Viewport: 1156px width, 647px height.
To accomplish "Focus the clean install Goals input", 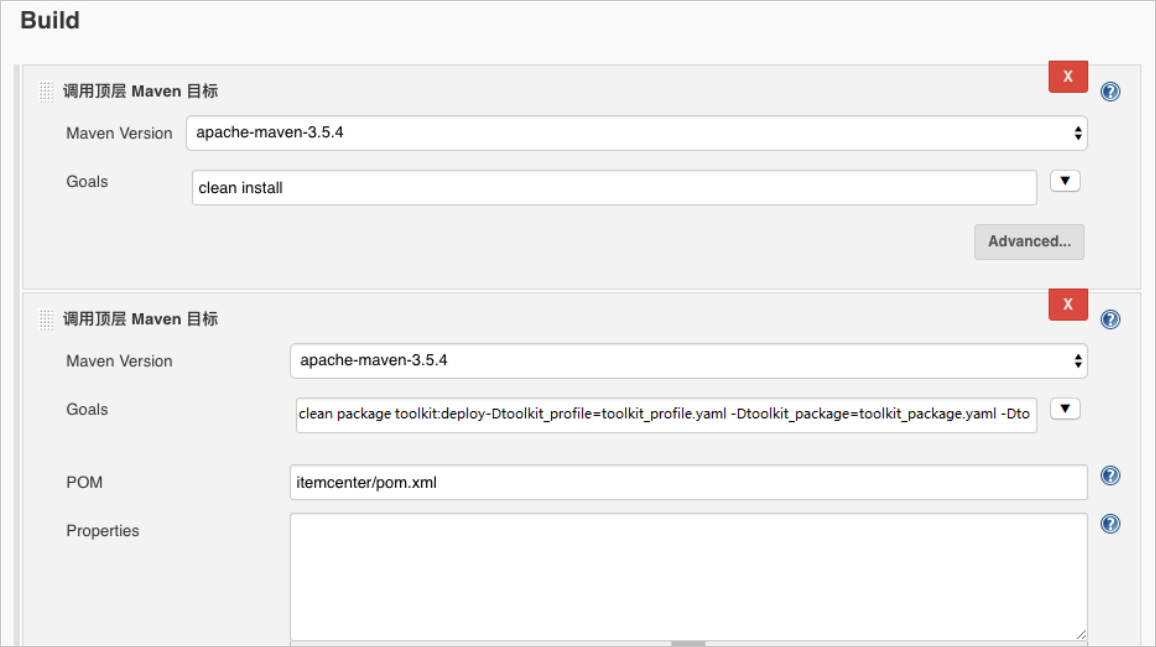I will [x=614, y=188].
